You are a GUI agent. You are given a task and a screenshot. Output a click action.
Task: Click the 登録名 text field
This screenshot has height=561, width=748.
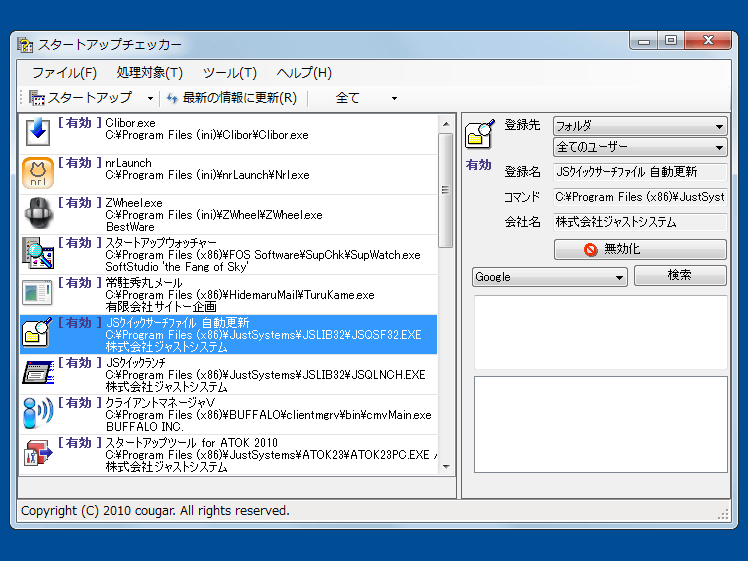click(x=640, y=172)
